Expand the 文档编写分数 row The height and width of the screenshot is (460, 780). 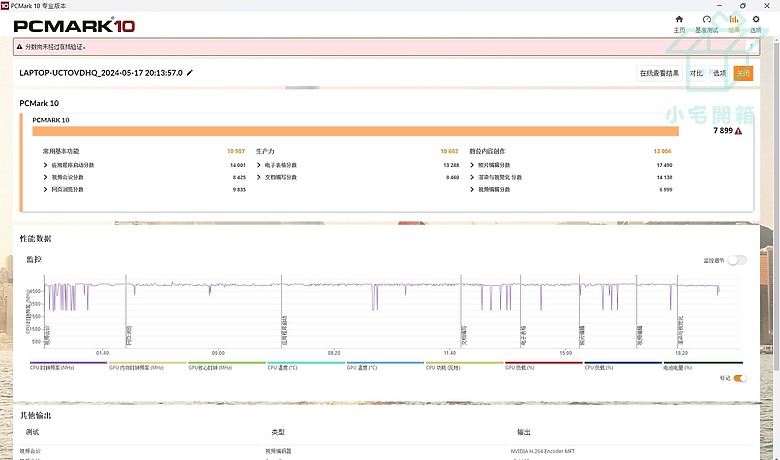[x=259, y=177]
